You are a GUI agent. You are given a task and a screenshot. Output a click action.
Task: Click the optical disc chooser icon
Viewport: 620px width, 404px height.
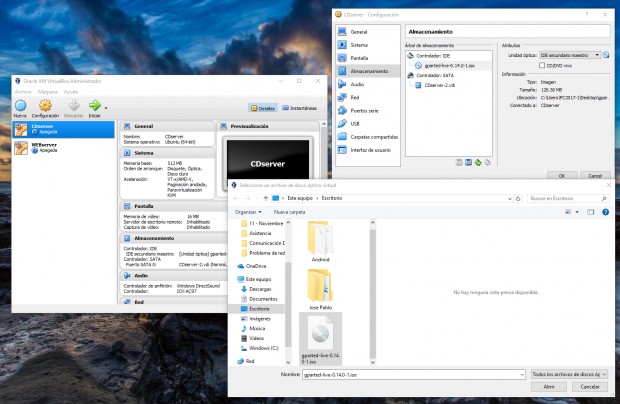(x=606, y=55)
